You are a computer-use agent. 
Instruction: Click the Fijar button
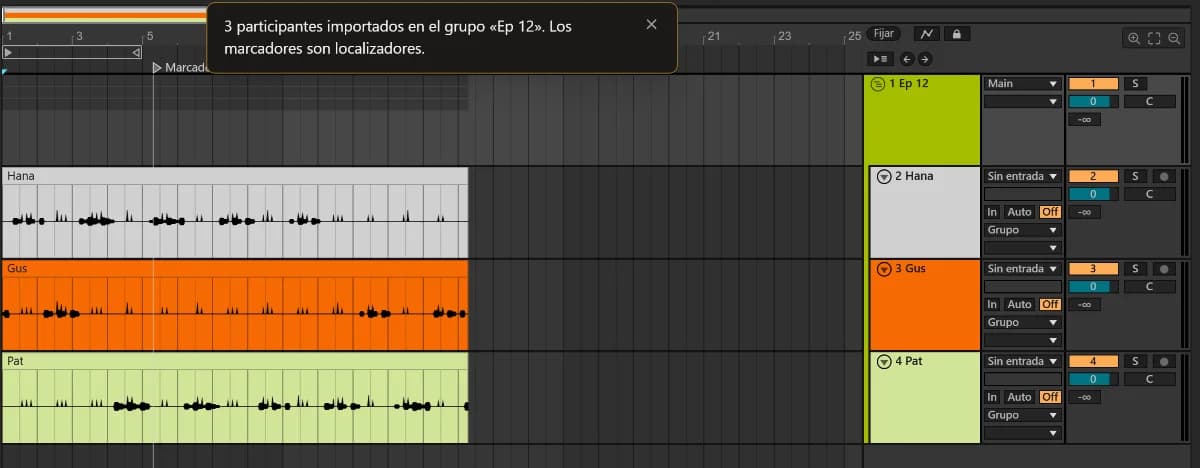click(x=884, y=34)
